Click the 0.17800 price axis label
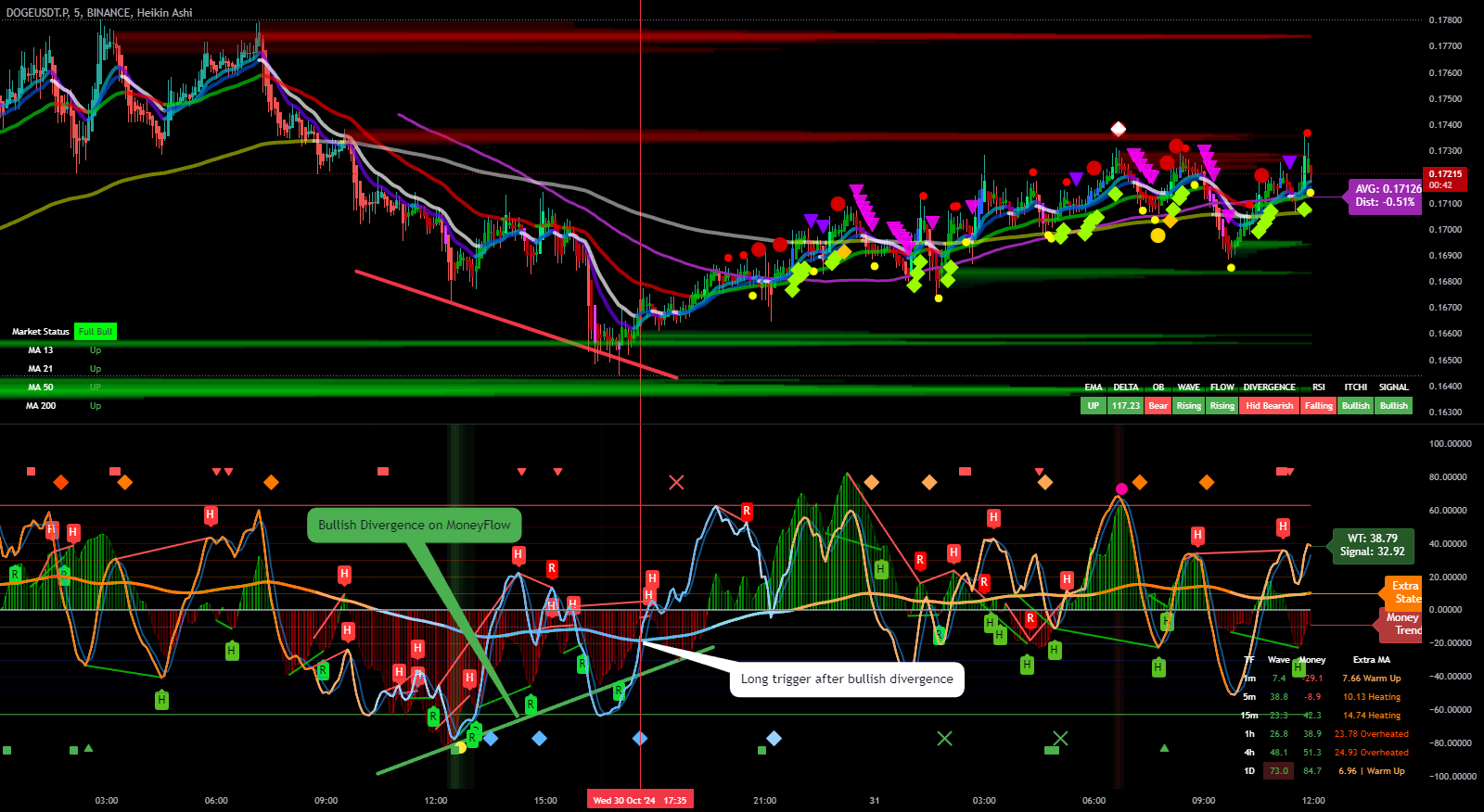The width and height of the screenshot is (1484, 812). [x=1445, y=19]
